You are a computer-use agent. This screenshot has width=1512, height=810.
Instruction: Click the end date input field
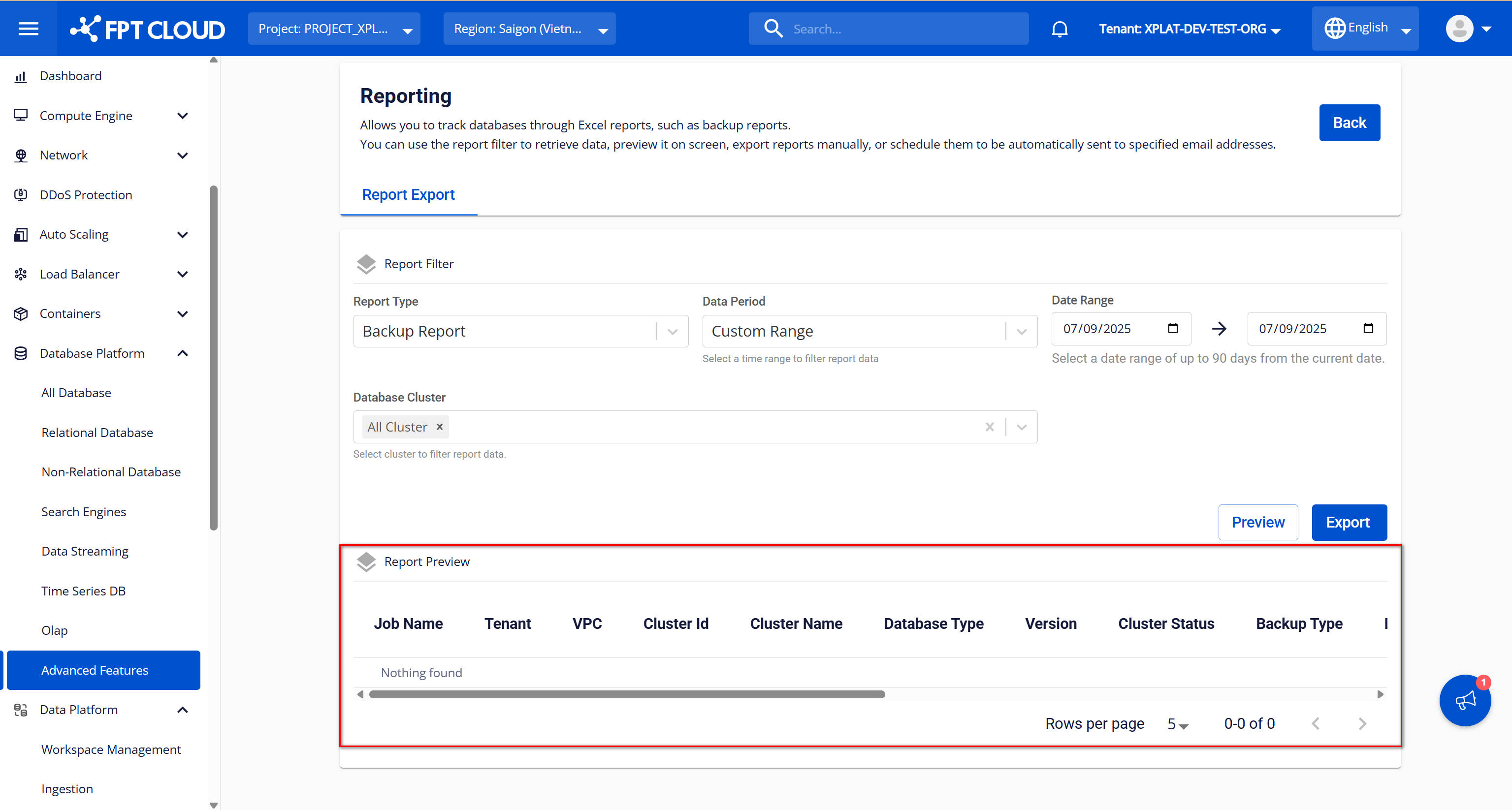tap(1317, 328)
